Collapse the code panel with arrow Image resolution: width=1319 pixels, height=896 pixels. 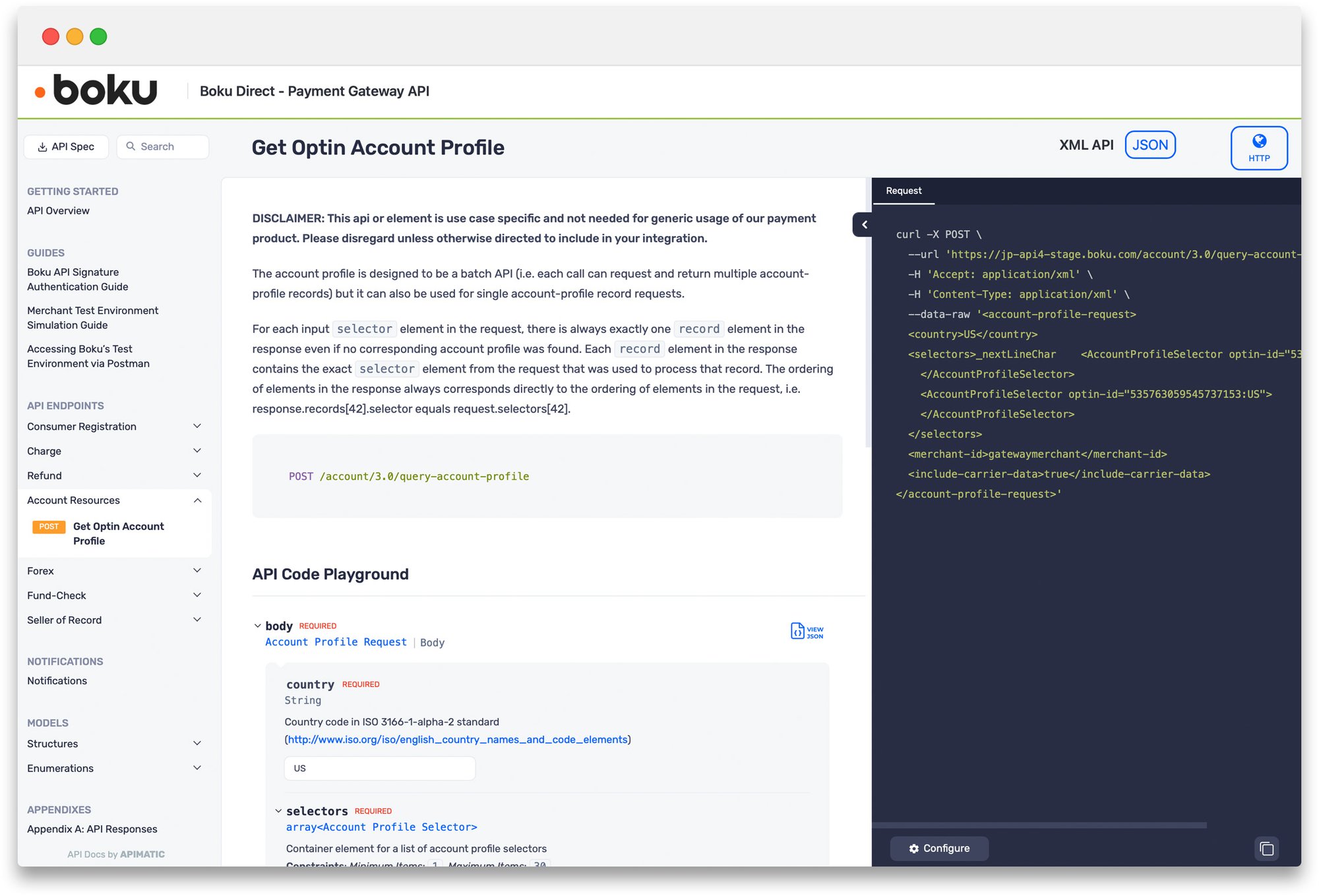point(863,225)
